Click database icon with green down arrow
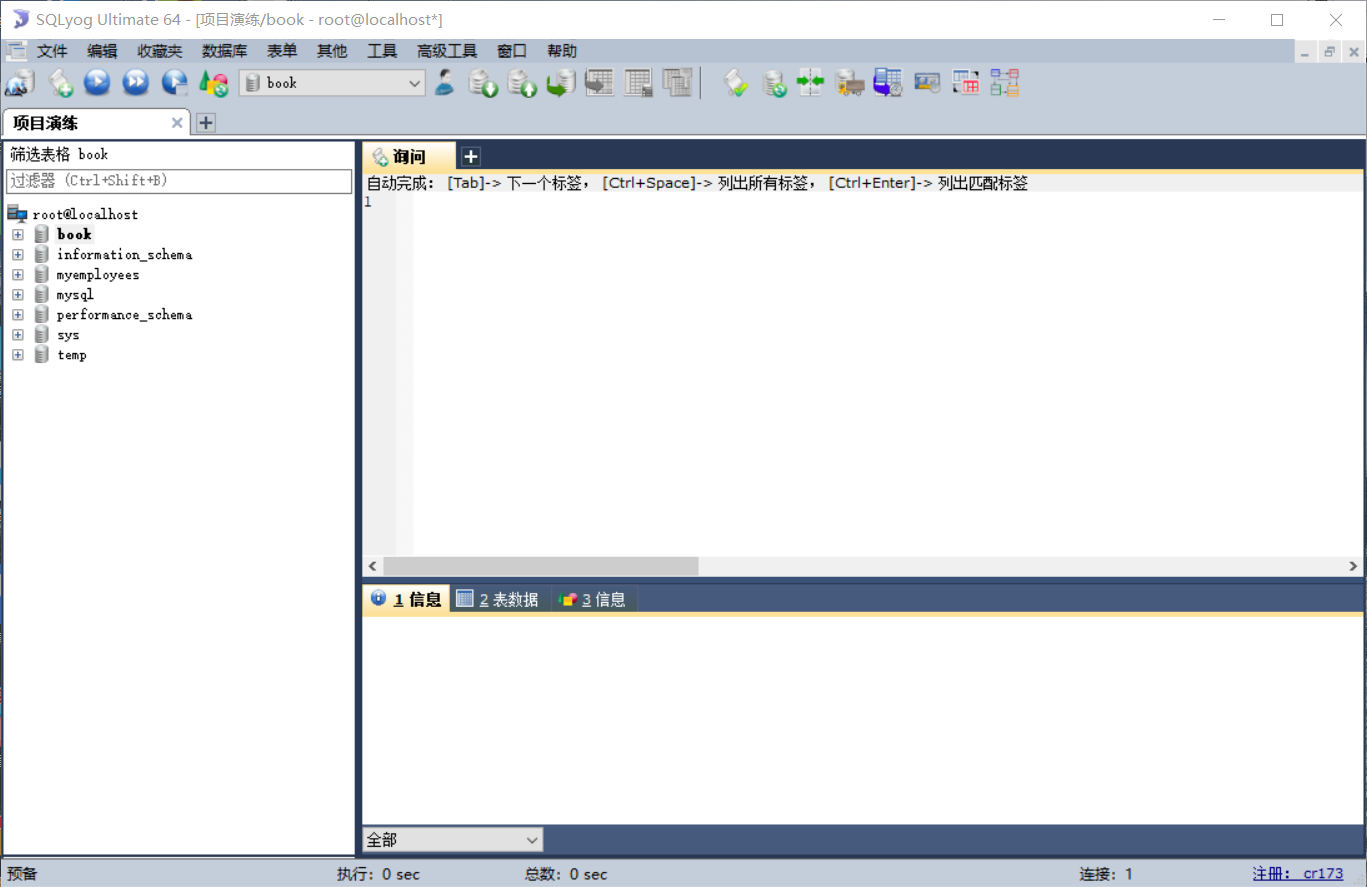Image resolution: width=1367 pixels, height=887 pixels. coord(484,83)
